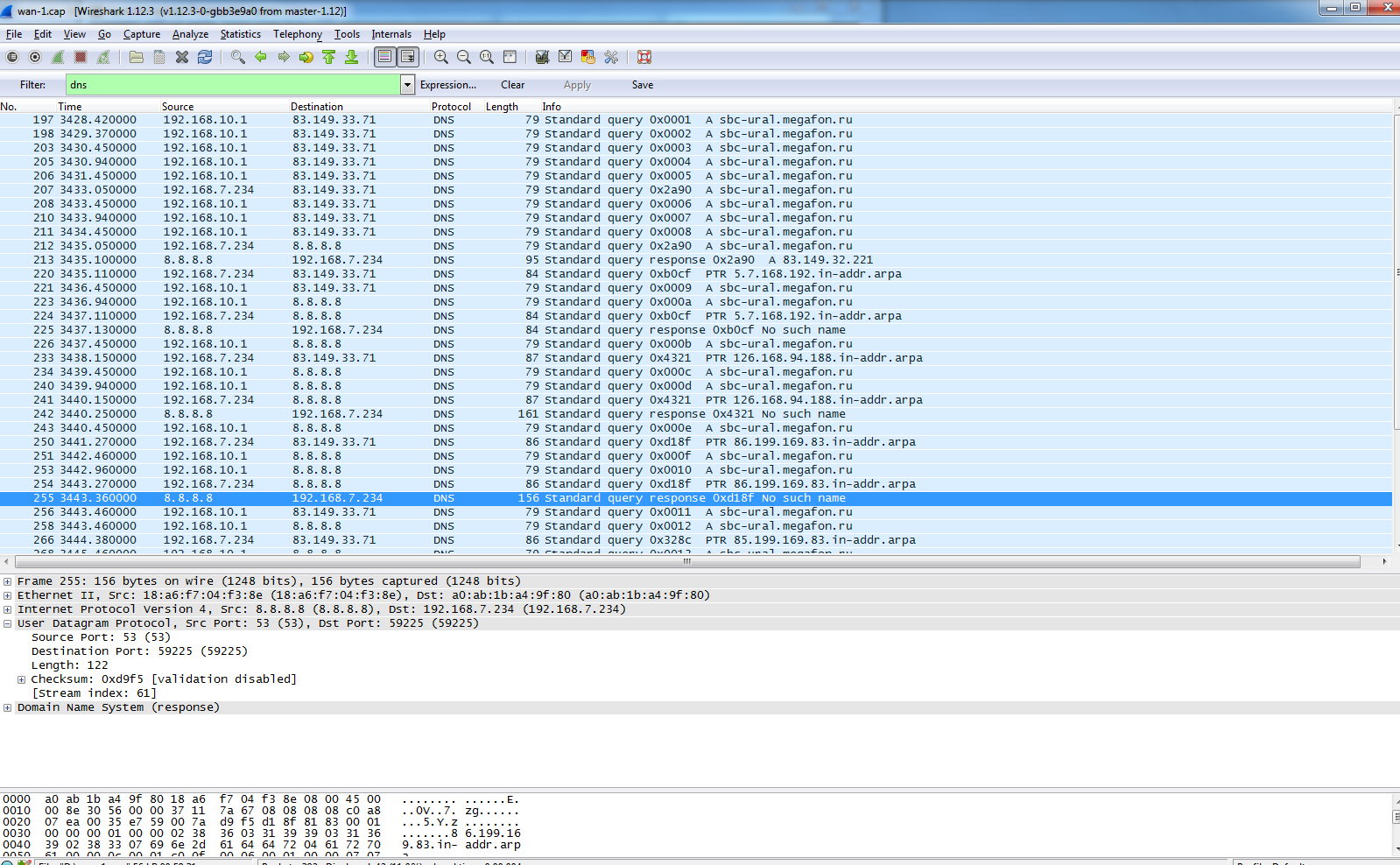Viewport: 1400px width, 865px height.
Task: Expand the Ethernet II tree node
Action: [7, 595]
